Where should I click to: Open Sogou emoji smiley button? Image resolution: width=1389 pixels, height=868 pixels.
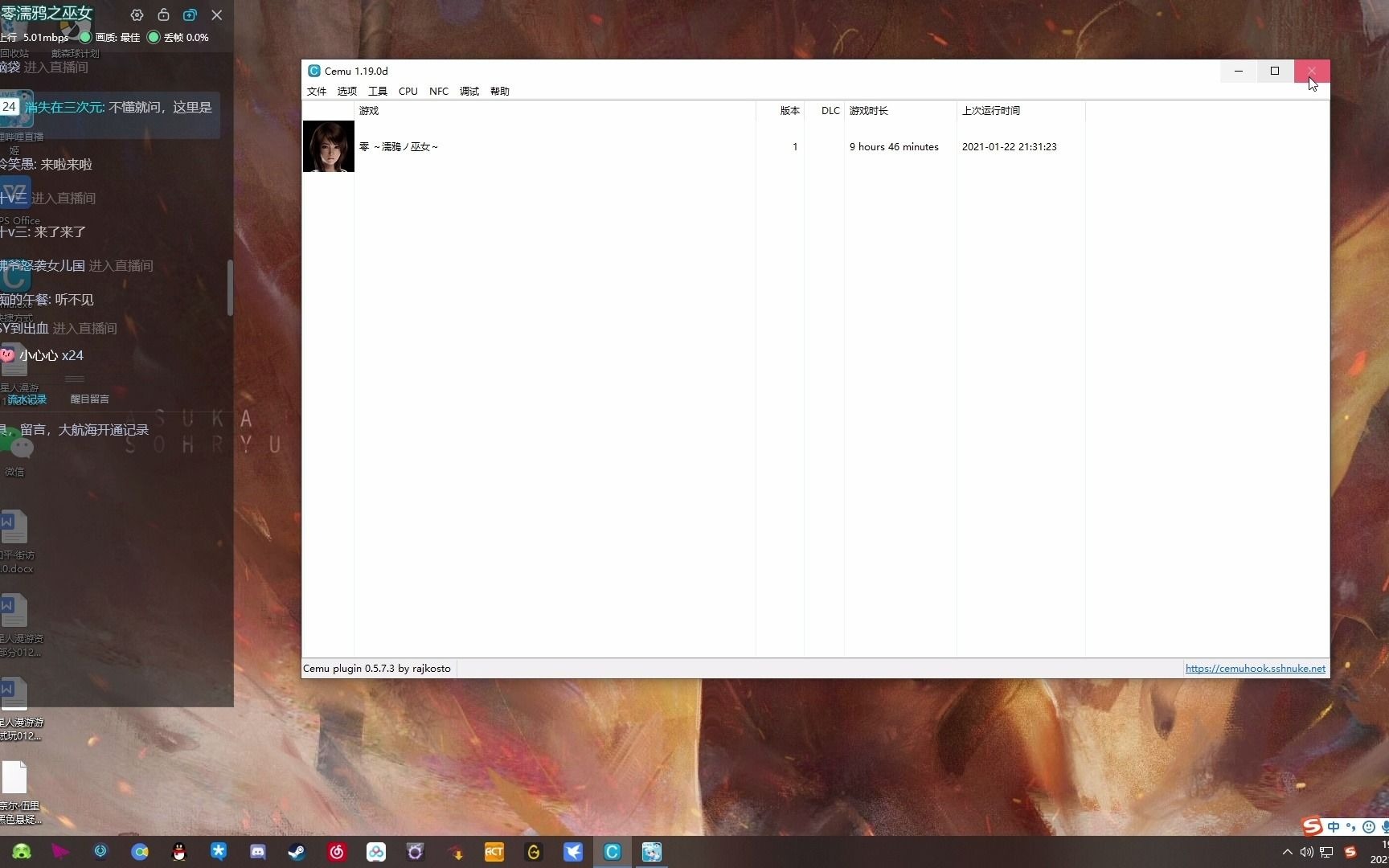click(x=1369, y=827)
